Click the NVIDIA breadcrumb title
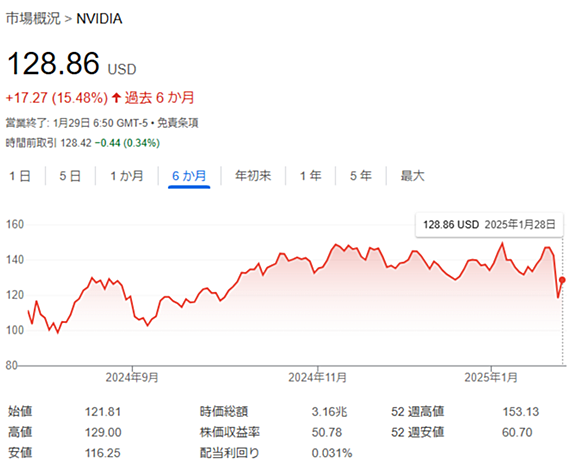Image resolution: width=586 pixels, height=471 pixels. tap(99, 19)
